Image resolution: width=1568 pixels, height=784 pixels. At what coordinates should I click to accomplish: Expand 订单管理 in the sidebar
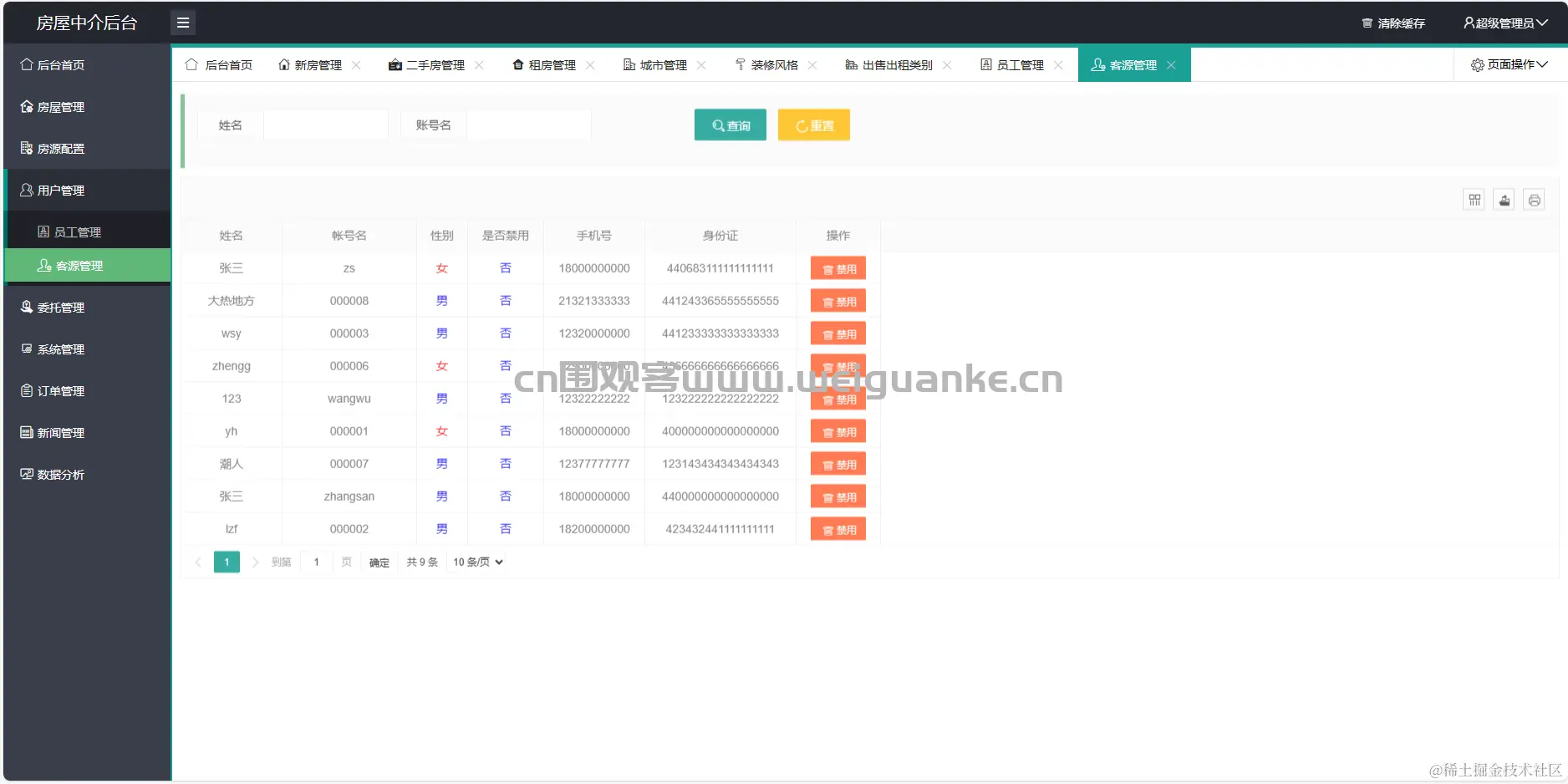tap(87, 391)
